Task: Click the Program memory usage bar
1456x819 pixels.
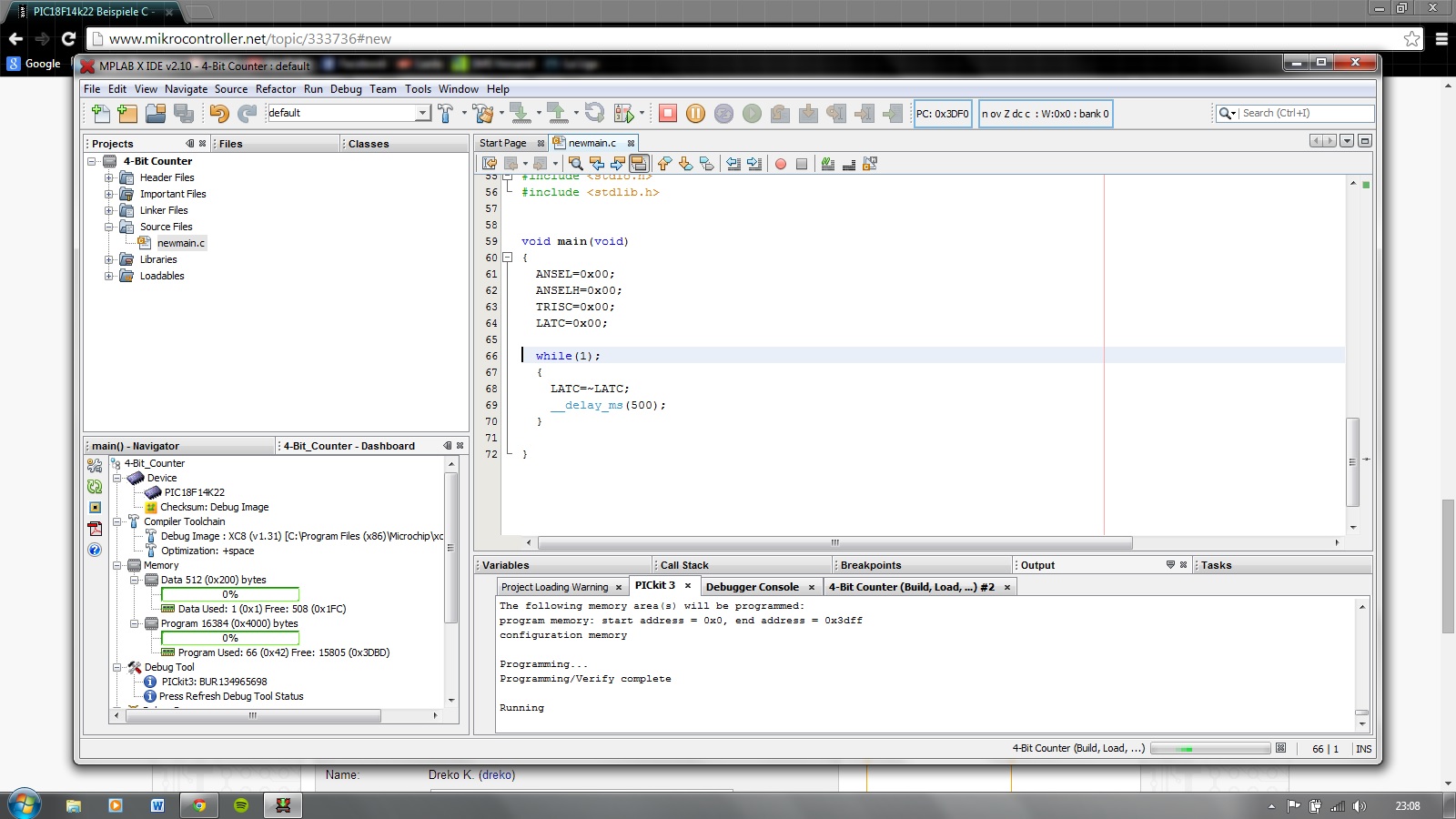Action: pos(230,638)
